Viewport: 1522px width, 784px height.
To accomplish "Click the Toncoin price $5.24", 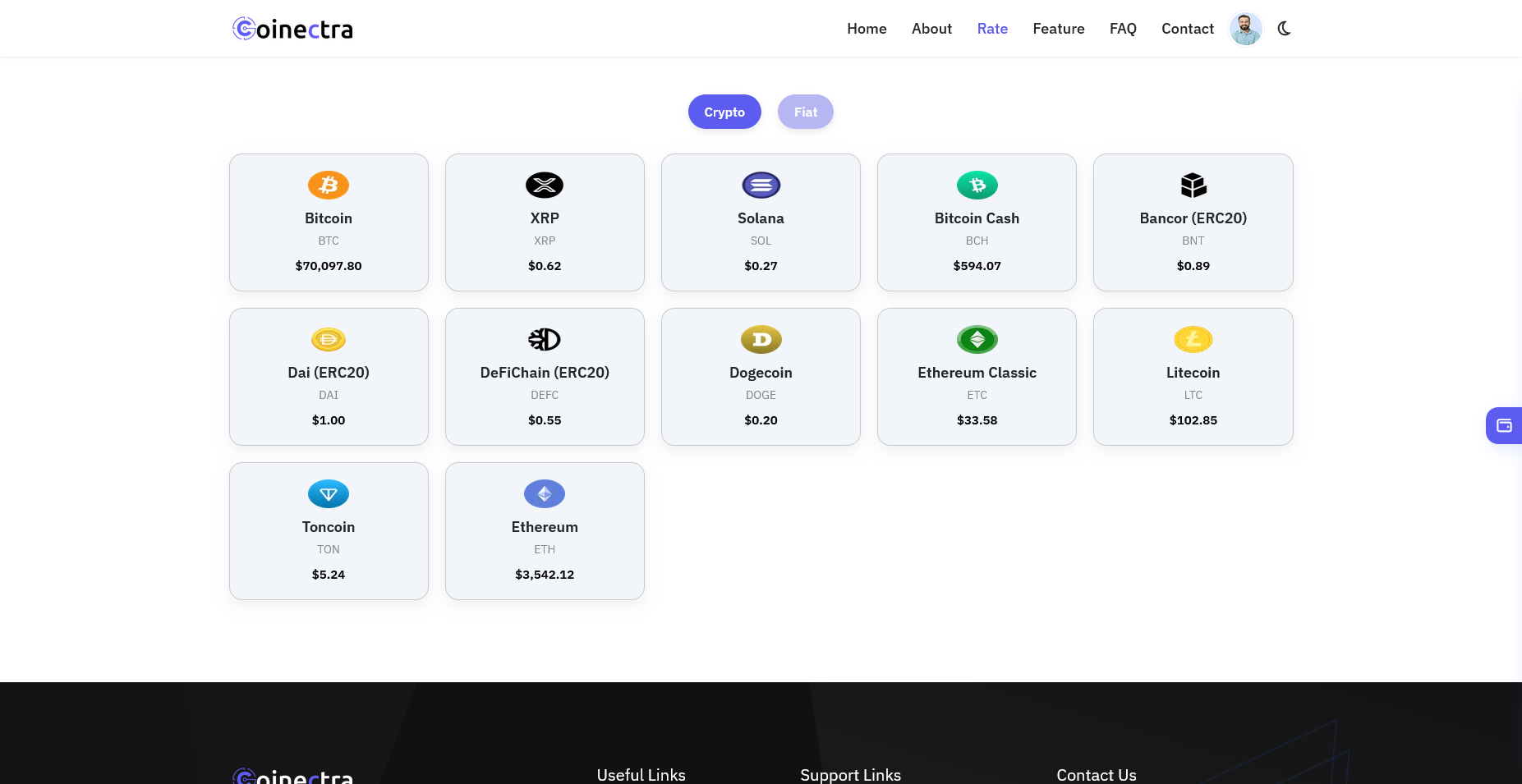I will coord(329,575).
